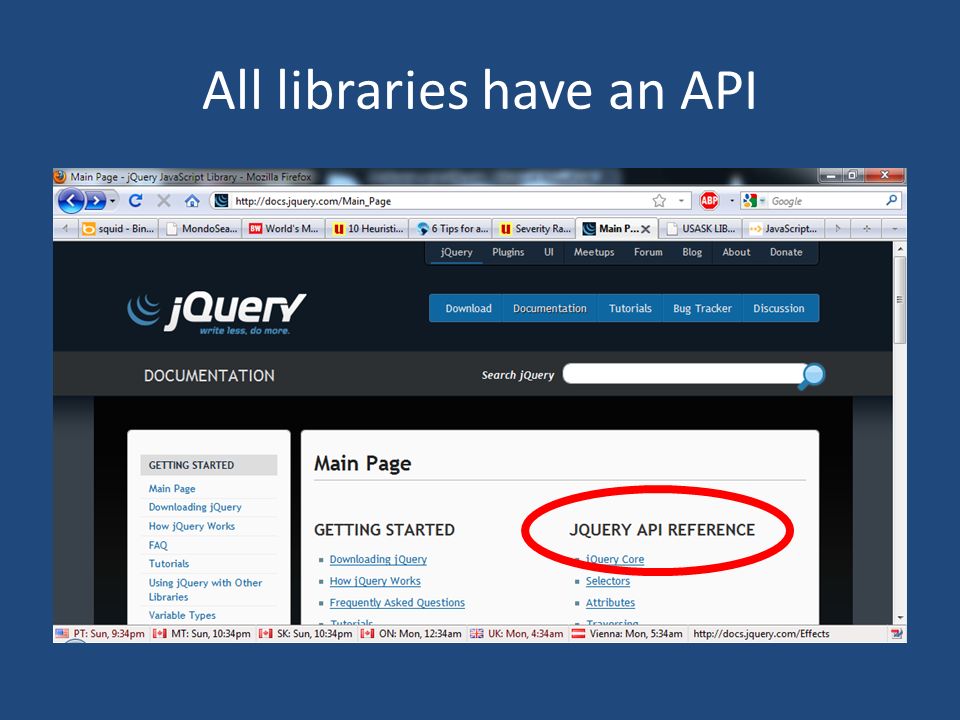Click the jQuery search magnifier button
Viewport: 960px width, 720px height.
813,375
